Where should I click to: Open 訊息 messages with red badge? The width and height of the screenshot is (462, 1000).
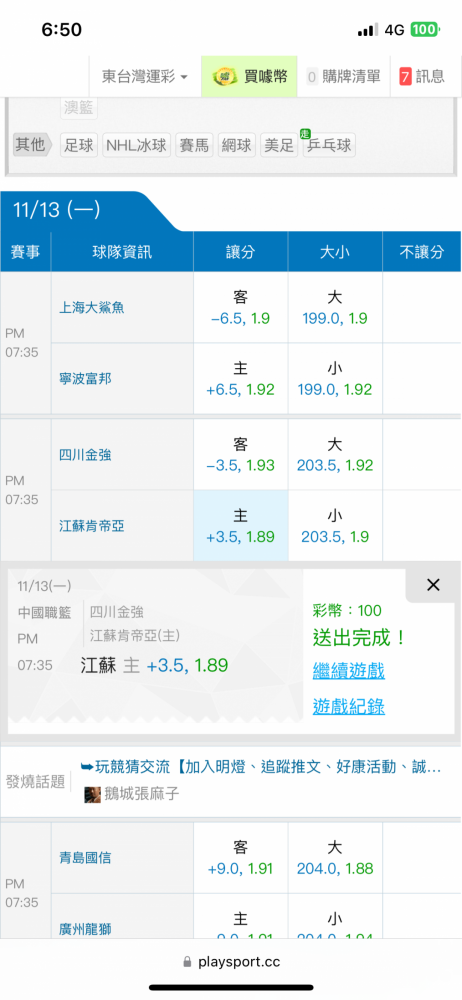[422, 77]
